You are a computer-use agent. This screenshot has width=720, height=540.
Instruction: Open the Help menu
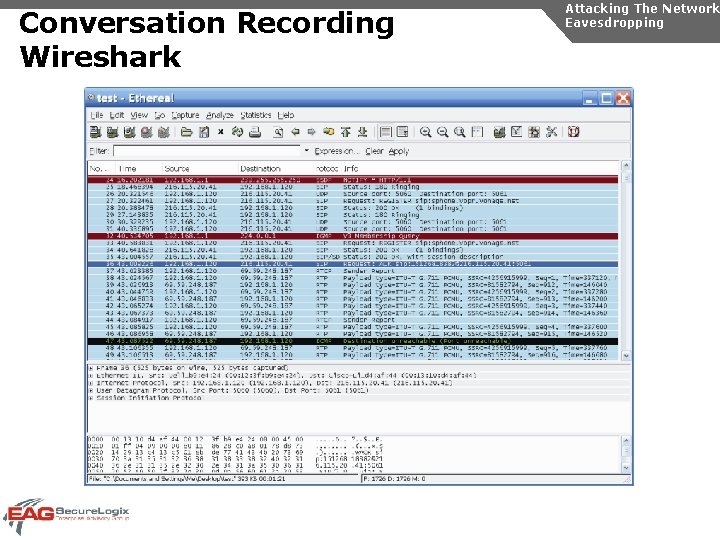286,115
